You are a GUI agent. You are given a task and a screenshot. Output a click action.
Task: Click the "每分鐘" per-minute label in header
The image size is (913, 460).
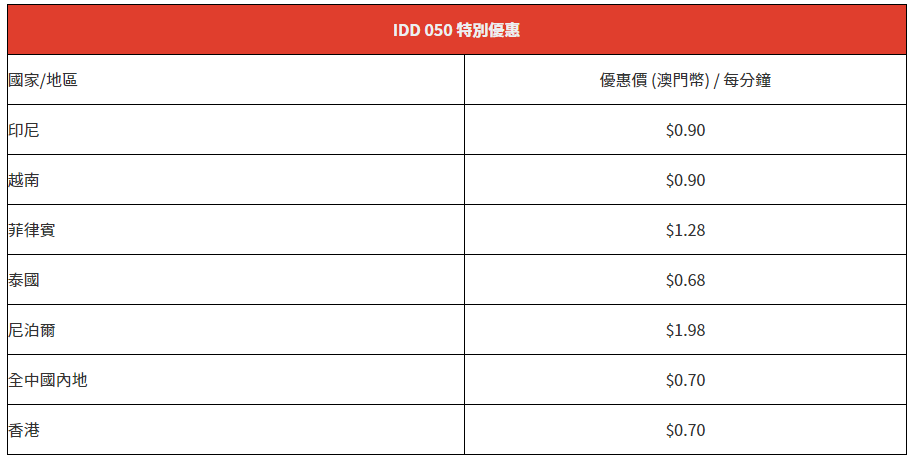tap(748, 80)
